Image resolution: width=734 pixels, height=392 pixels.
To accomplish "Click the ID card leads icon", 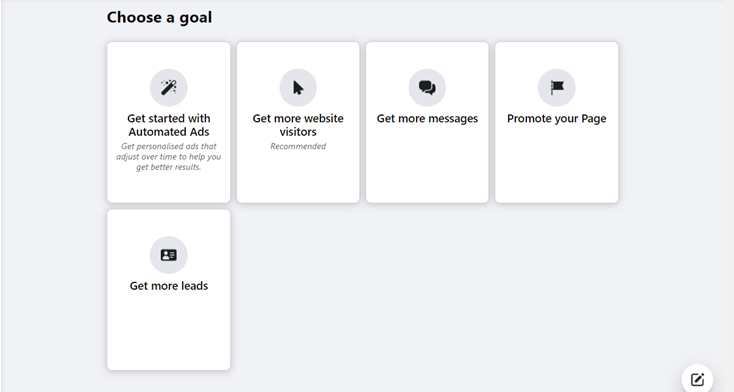I will (x=169, y=255).
